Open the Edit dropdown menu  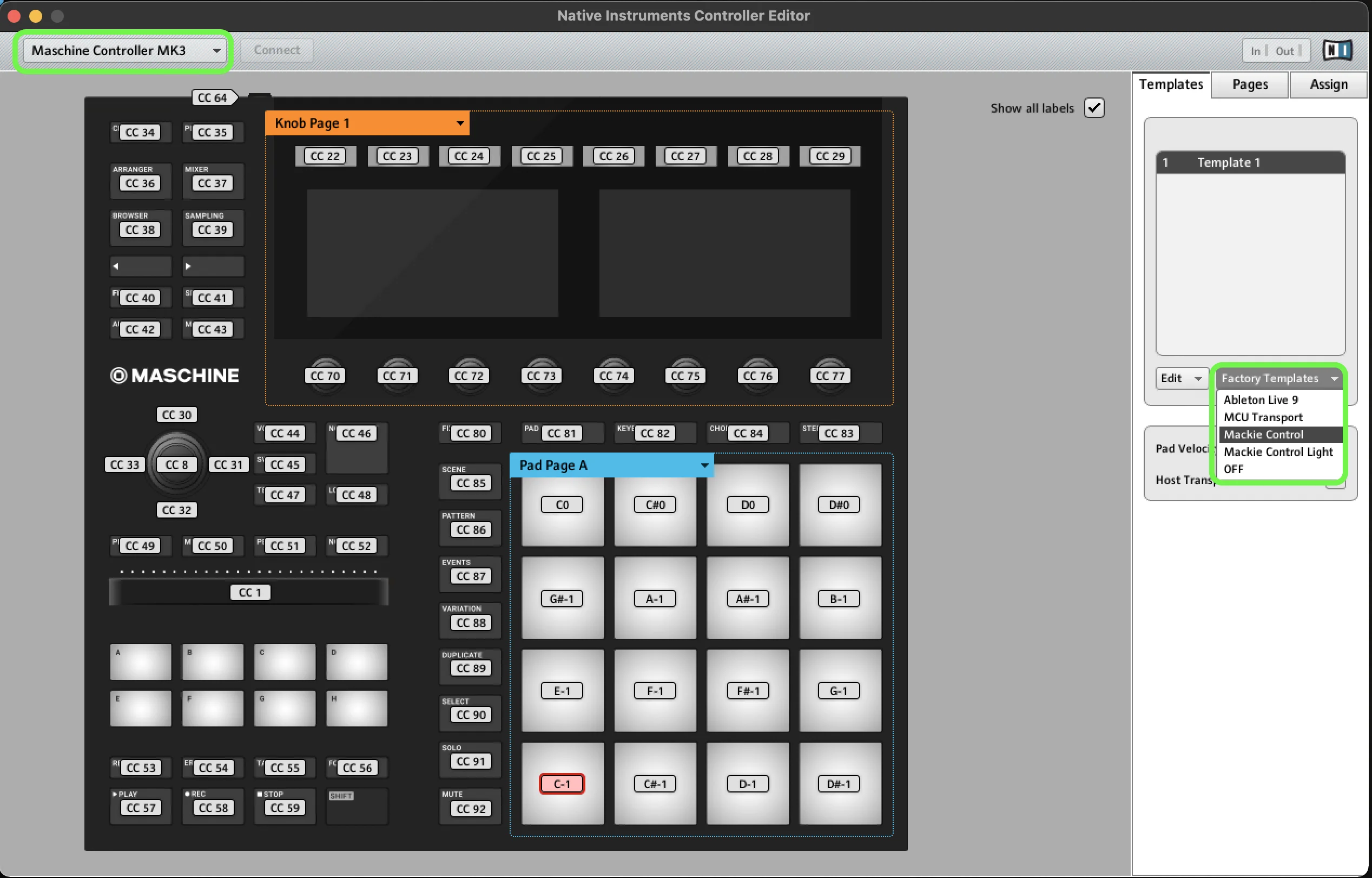click(1182, 378)
